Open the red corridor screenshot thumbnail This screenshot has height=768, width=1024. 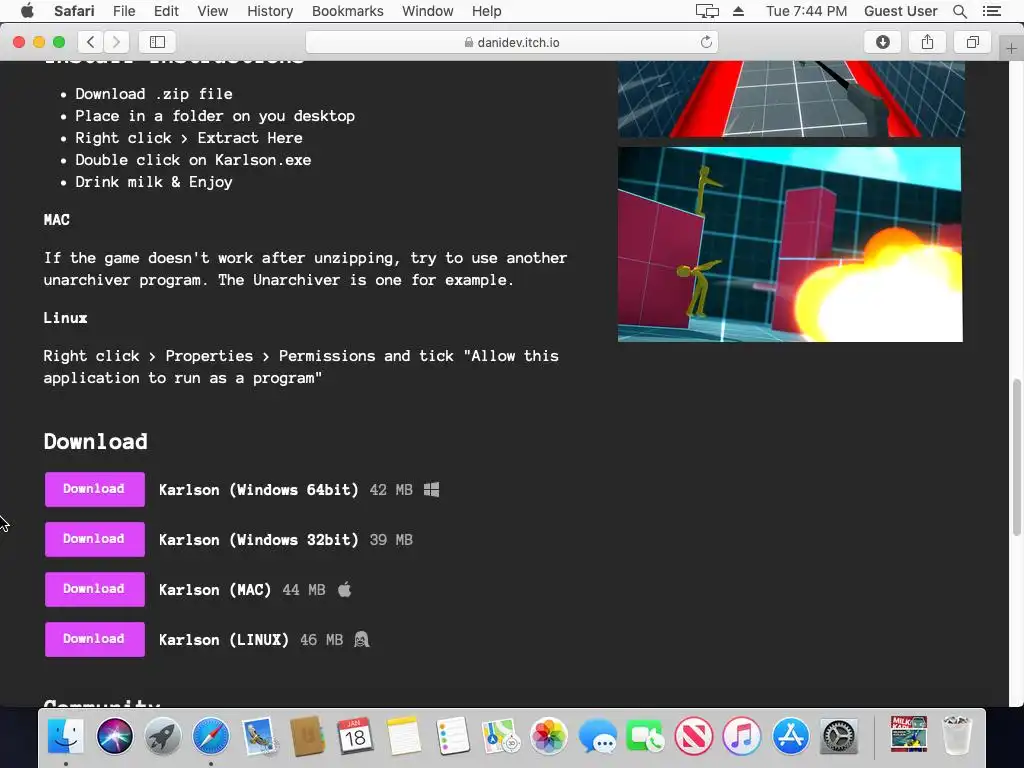tap(791, 99)
